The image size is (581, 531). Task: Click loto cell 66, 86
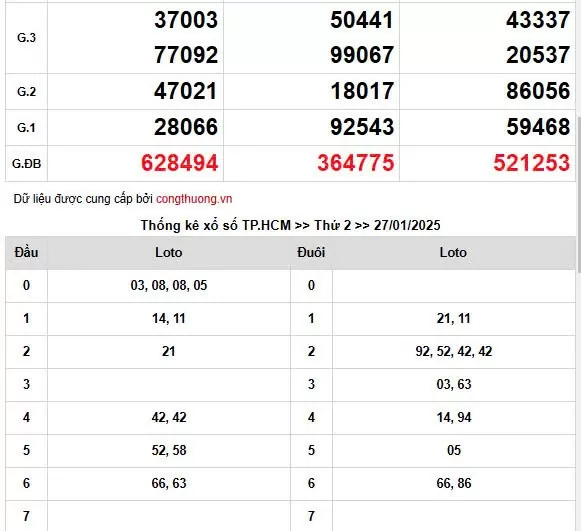(x=454, y=483)
